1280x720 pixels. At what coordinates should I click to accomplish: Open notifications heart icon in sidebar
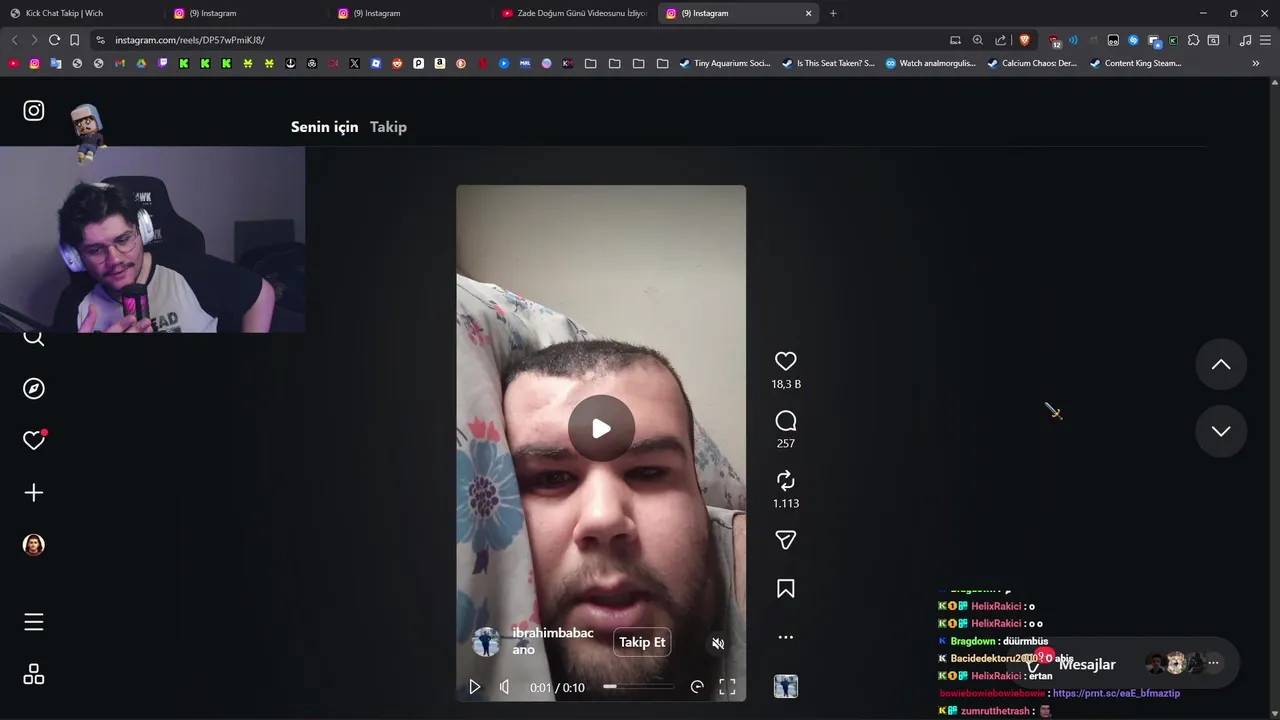pos(34,440)
